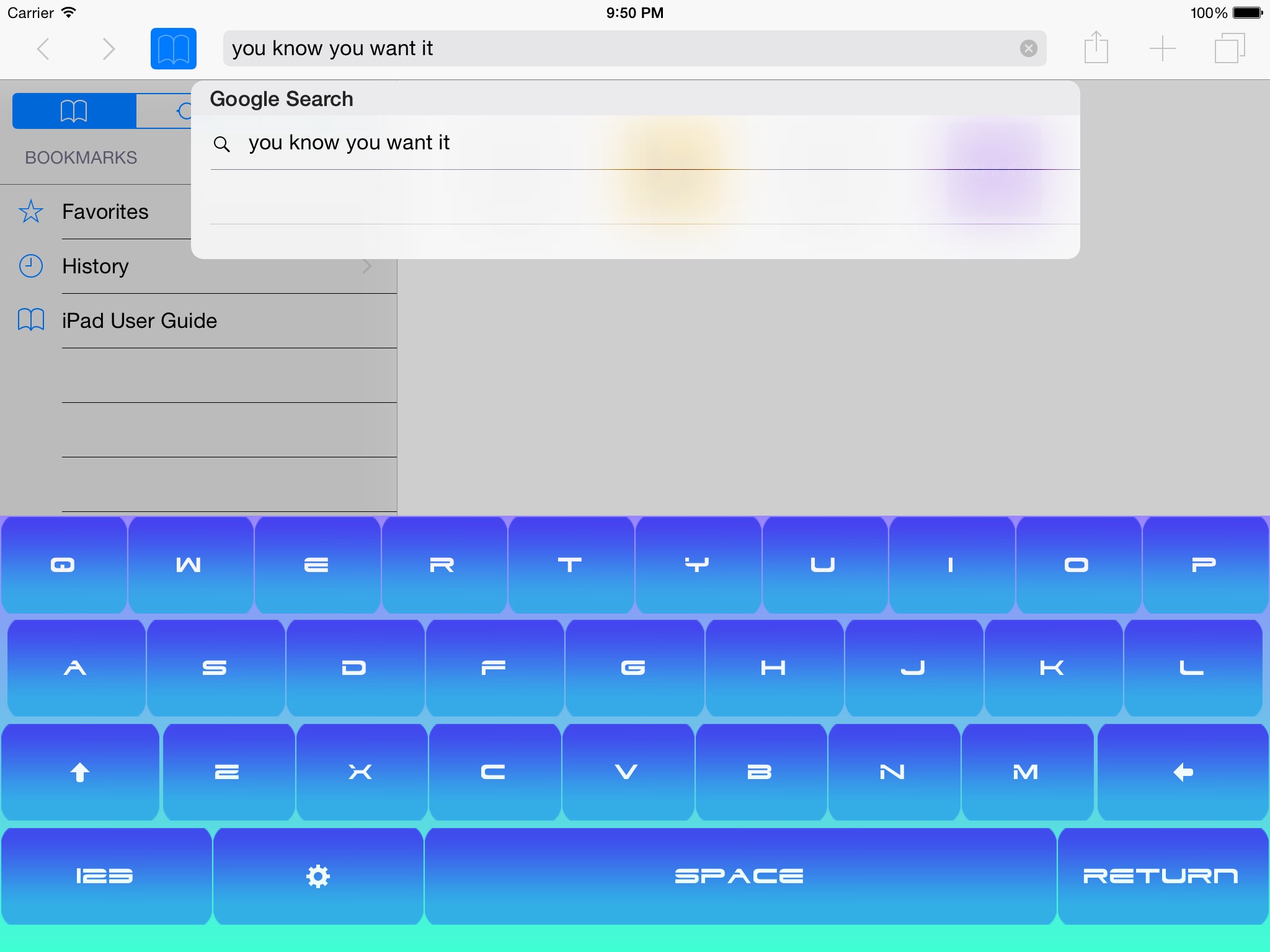Clear the address bar text
1270x952 pixels.
point(1028,48)
